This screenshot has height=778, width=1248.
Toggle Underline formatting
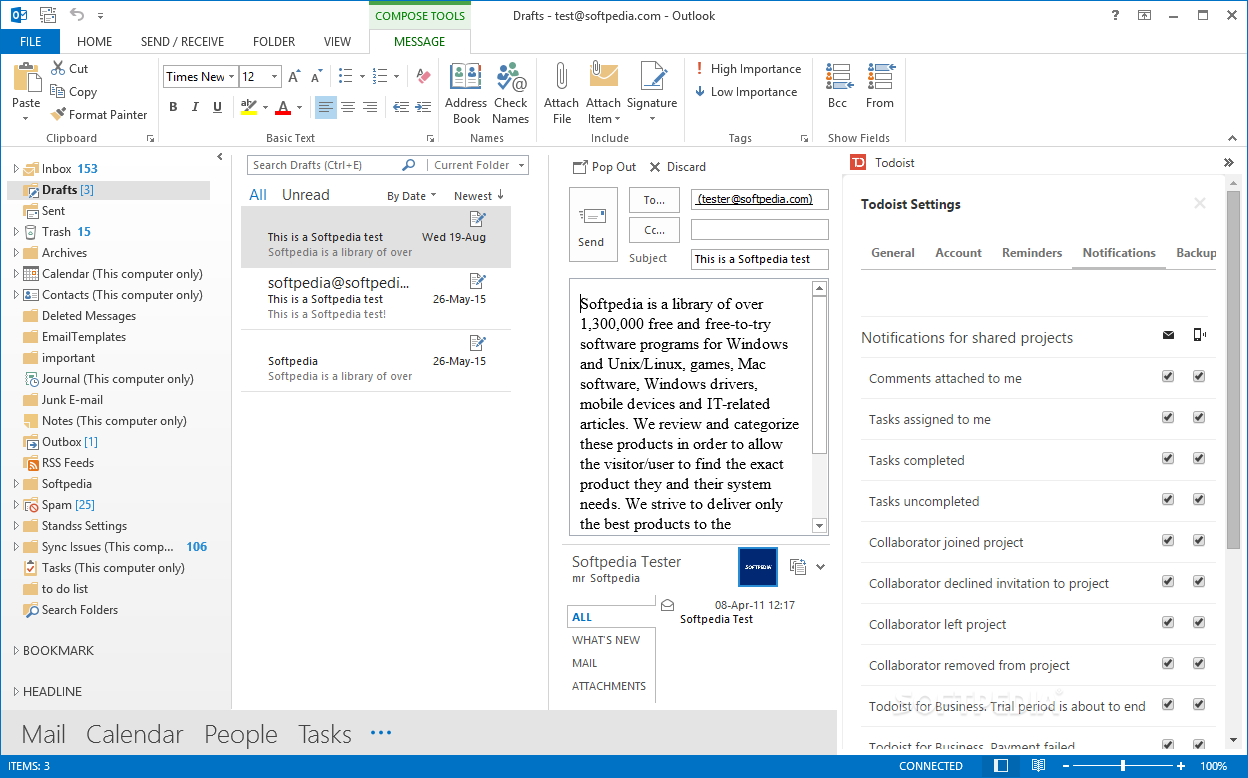tap(217, 107)
